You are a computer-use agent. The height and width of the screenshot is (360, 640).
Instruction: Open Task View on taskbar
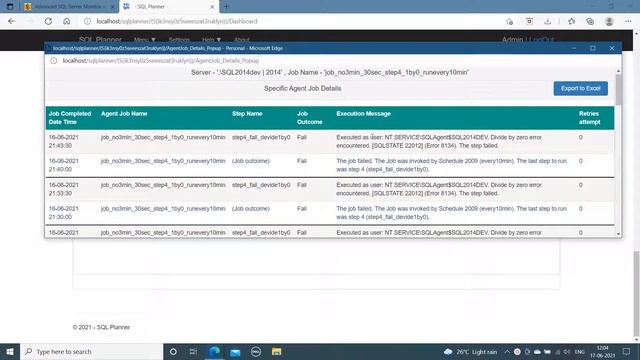click(x=193, y=351)
